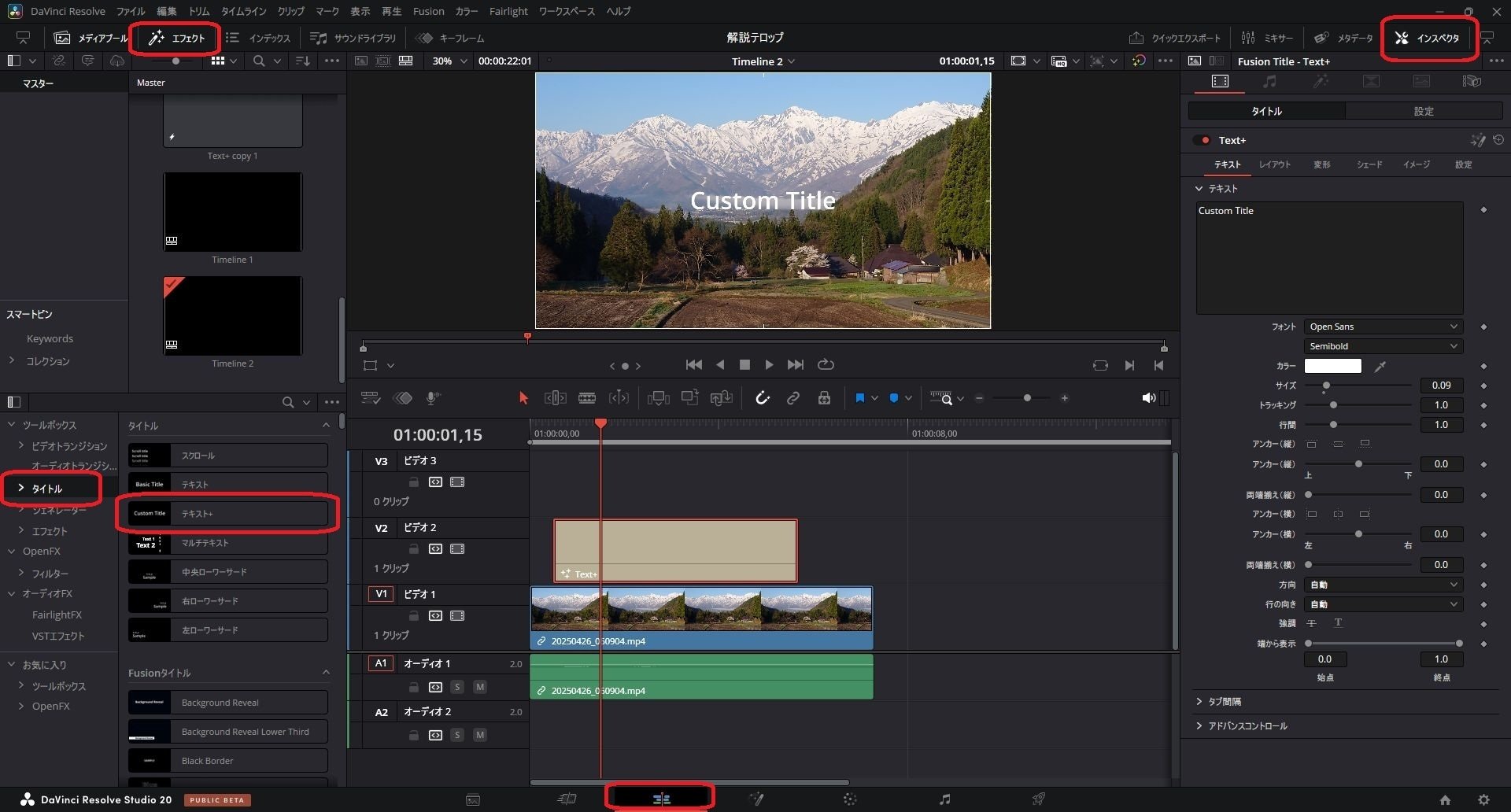Jump to first frame button
Viewport: 1511px width, 812px height.
pos(693,364)
